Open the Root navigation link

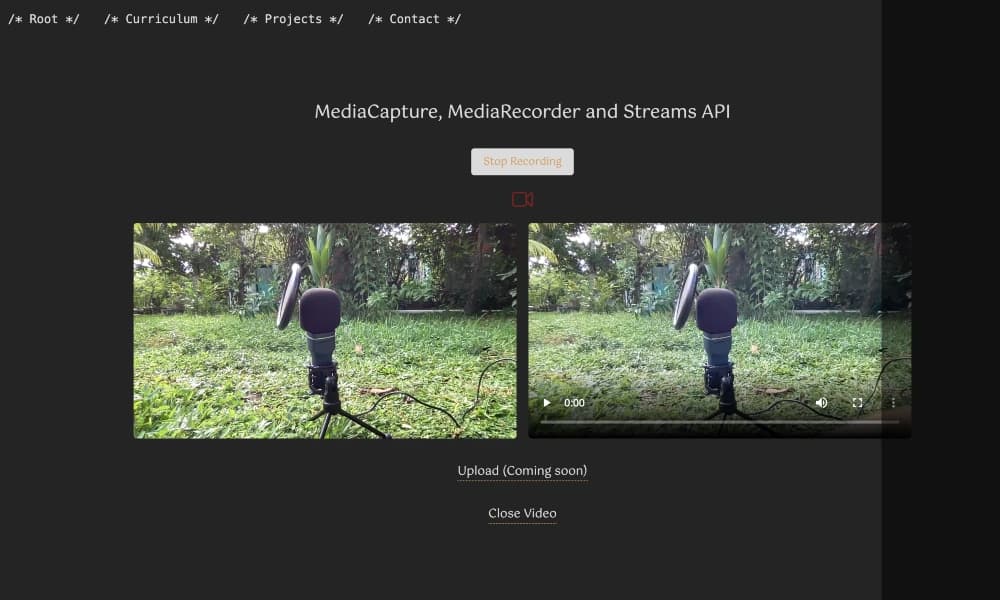[43, 19]
